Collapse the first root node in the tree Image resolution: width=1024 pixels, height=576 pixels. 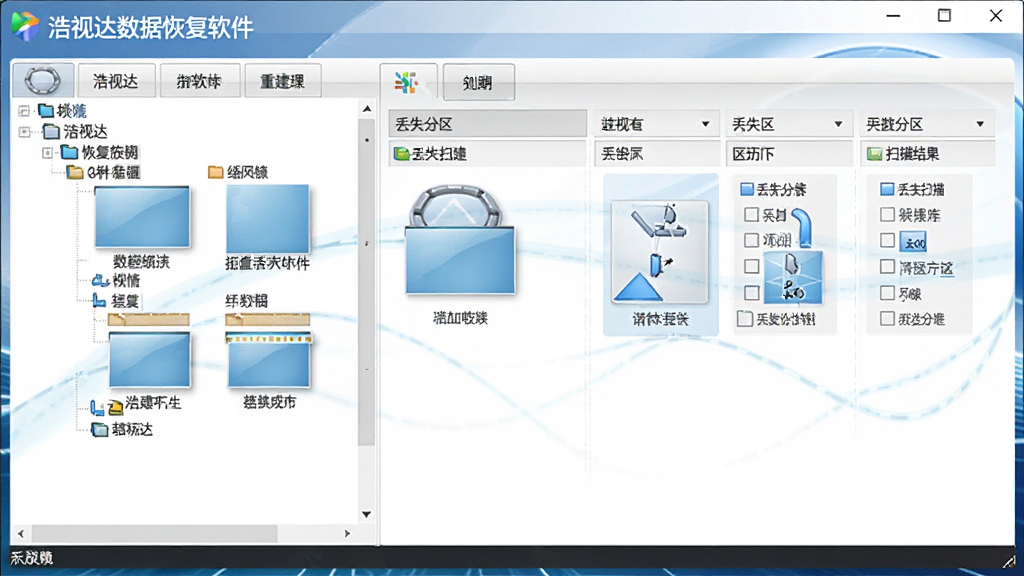pyautogui.click(x=24, y=111)
